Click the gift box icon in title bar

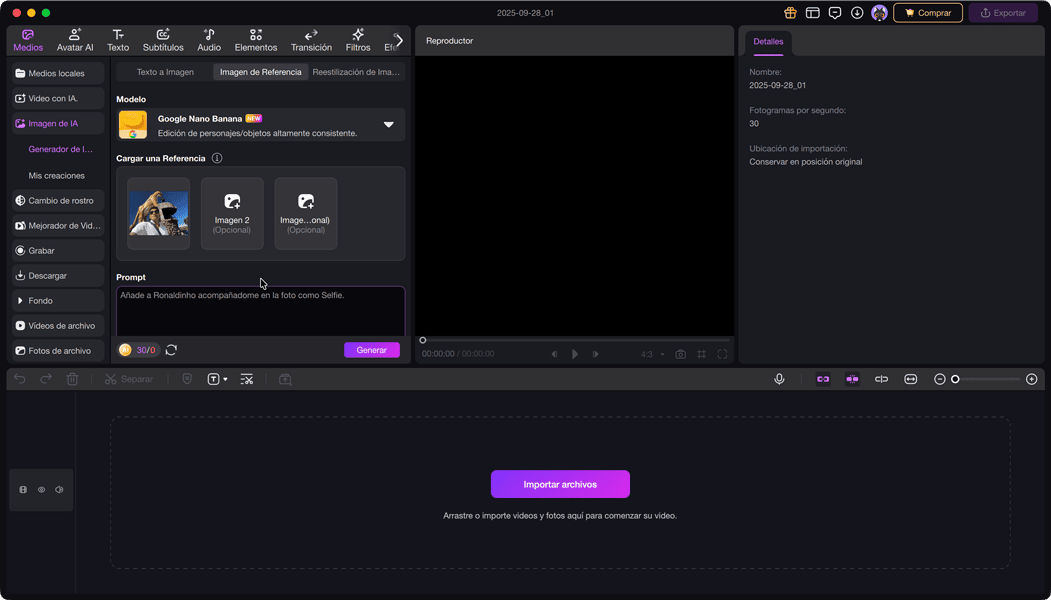coord(790,13)
